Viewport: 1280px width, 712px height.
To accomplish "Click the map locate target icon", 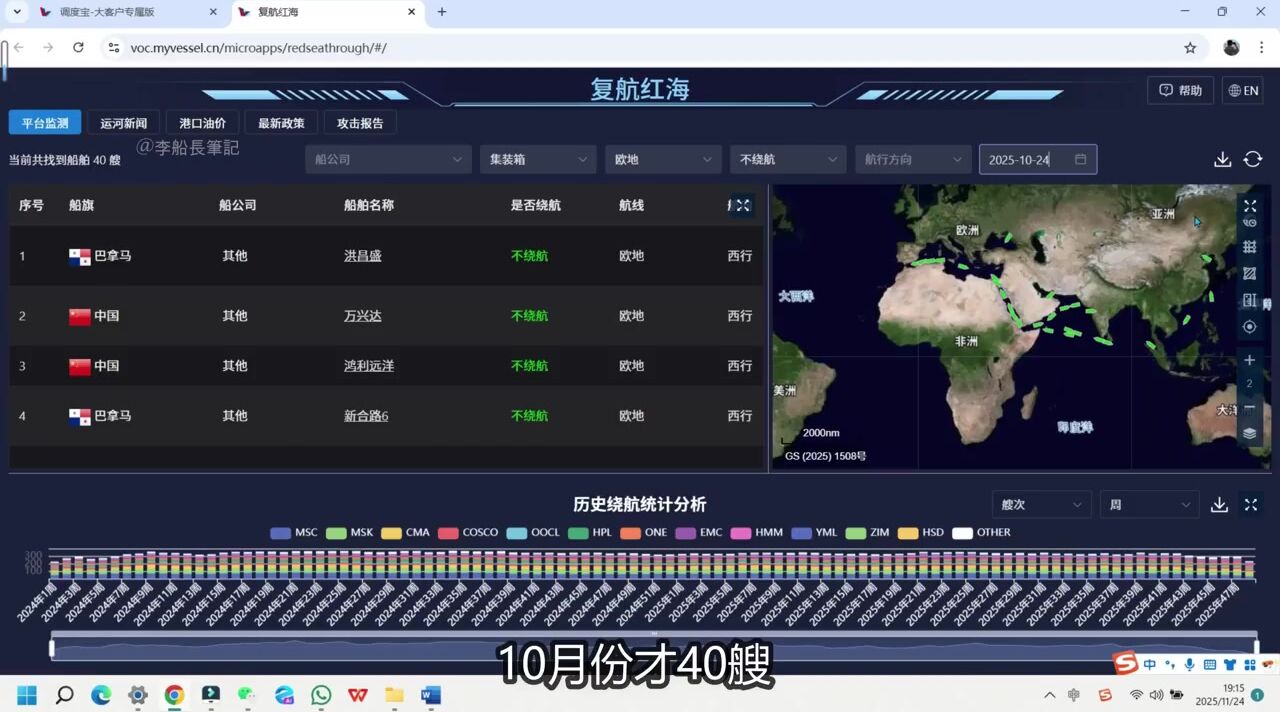I will (x=1249, y=327).
